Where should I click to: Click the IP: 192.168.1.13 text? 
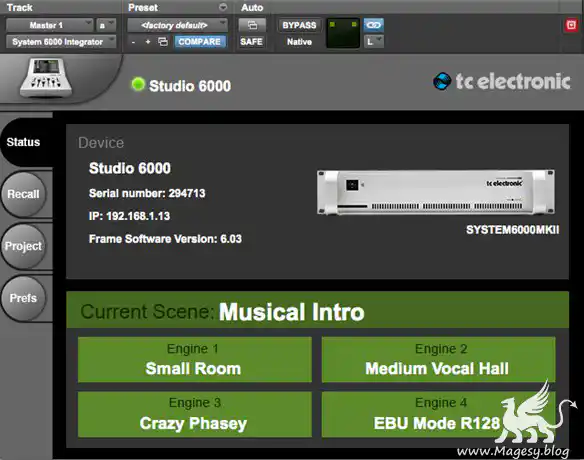coord(129,216)
